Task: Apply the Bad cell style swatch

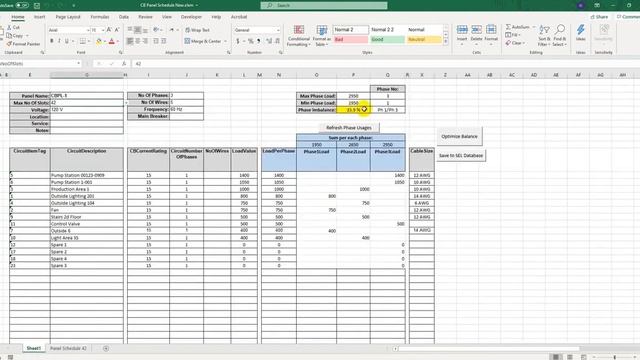Action: 351,40
